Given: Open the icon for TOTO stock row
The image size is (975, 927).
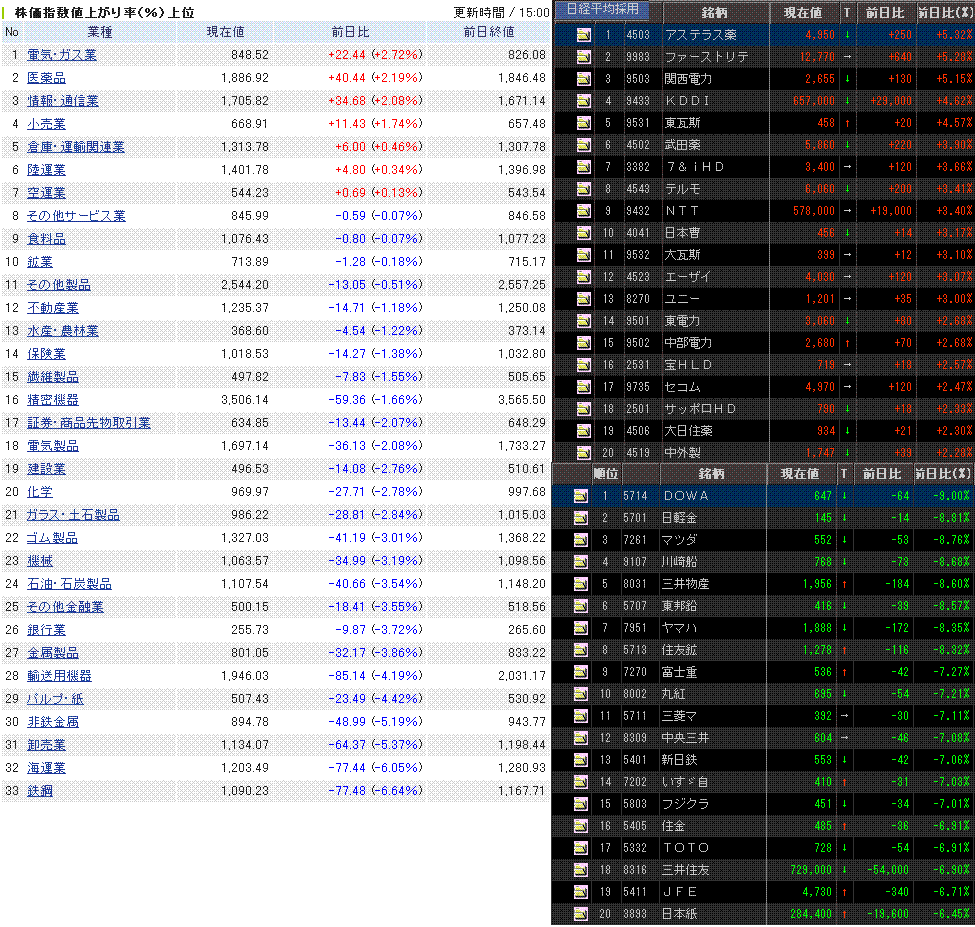Looking at the screenshot, I should (583, 848).
